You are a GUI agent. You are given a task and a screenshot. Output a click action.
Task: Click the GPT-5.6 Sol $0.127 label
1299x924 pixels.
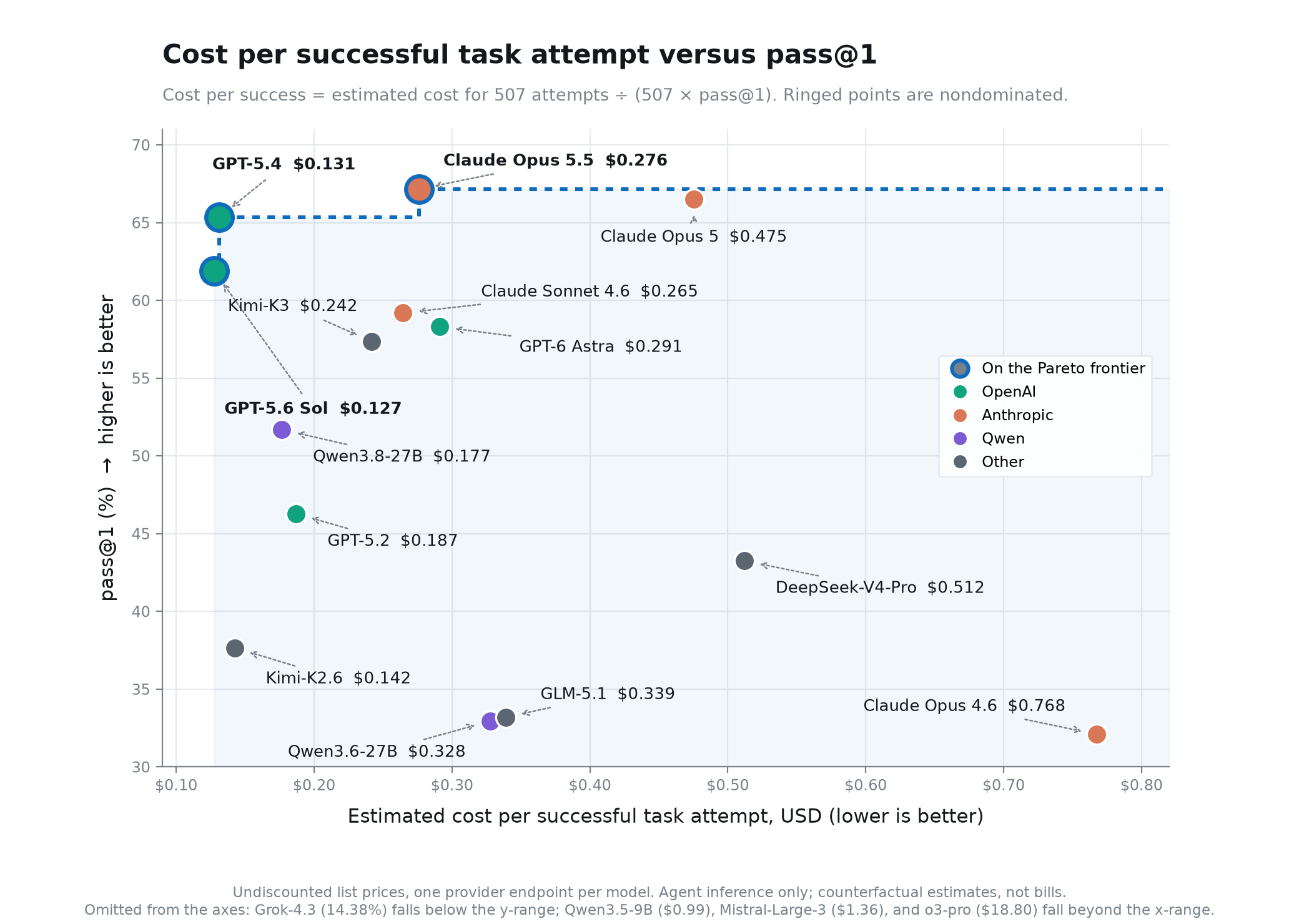point(313,408)
